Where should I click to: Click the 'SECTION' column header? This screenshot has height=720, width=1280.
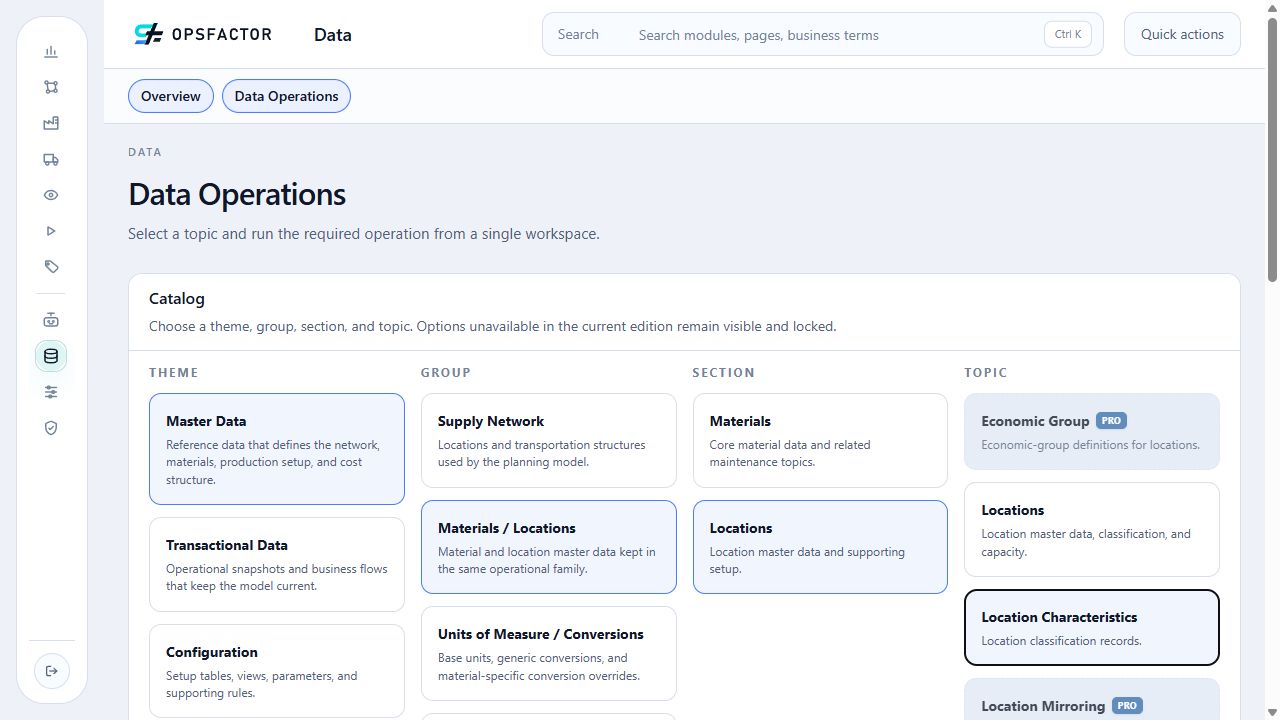pos(724,373)
